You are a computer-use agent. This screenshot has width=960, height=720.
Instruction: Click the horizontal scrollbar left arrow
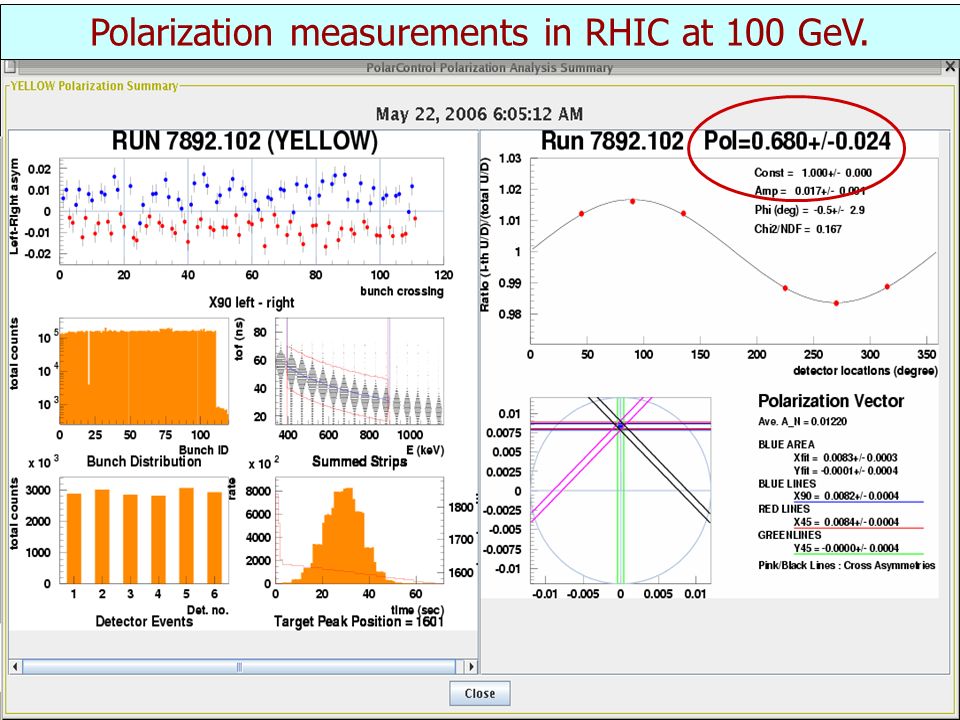(x=16, y=666)
